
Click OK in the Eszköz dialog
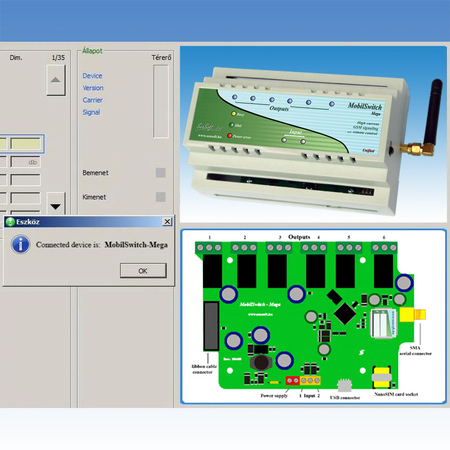click(x=143, y=271)
